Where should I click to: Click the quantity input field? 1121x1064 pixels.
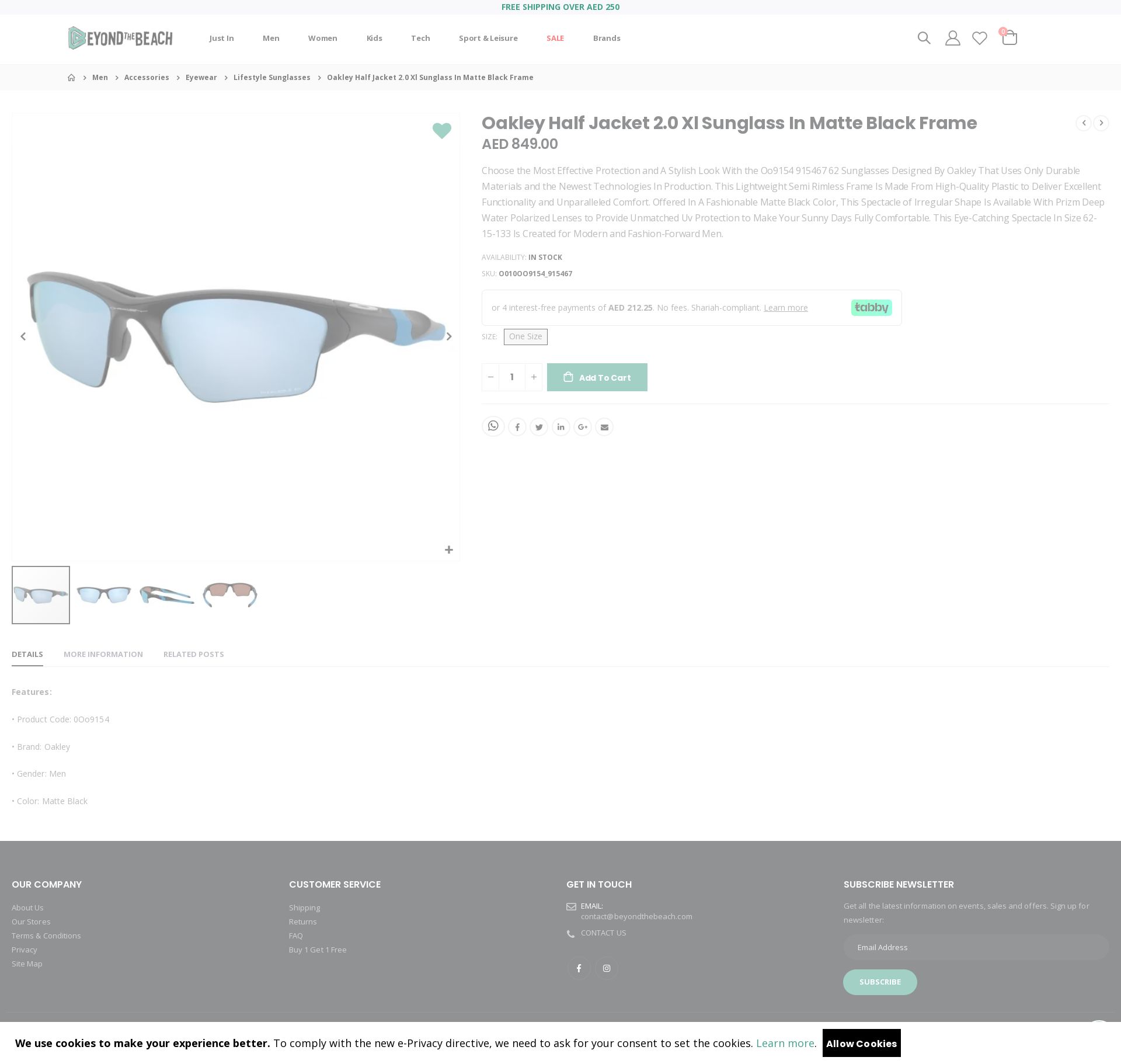pyautogui.click(x=512, y=377)
